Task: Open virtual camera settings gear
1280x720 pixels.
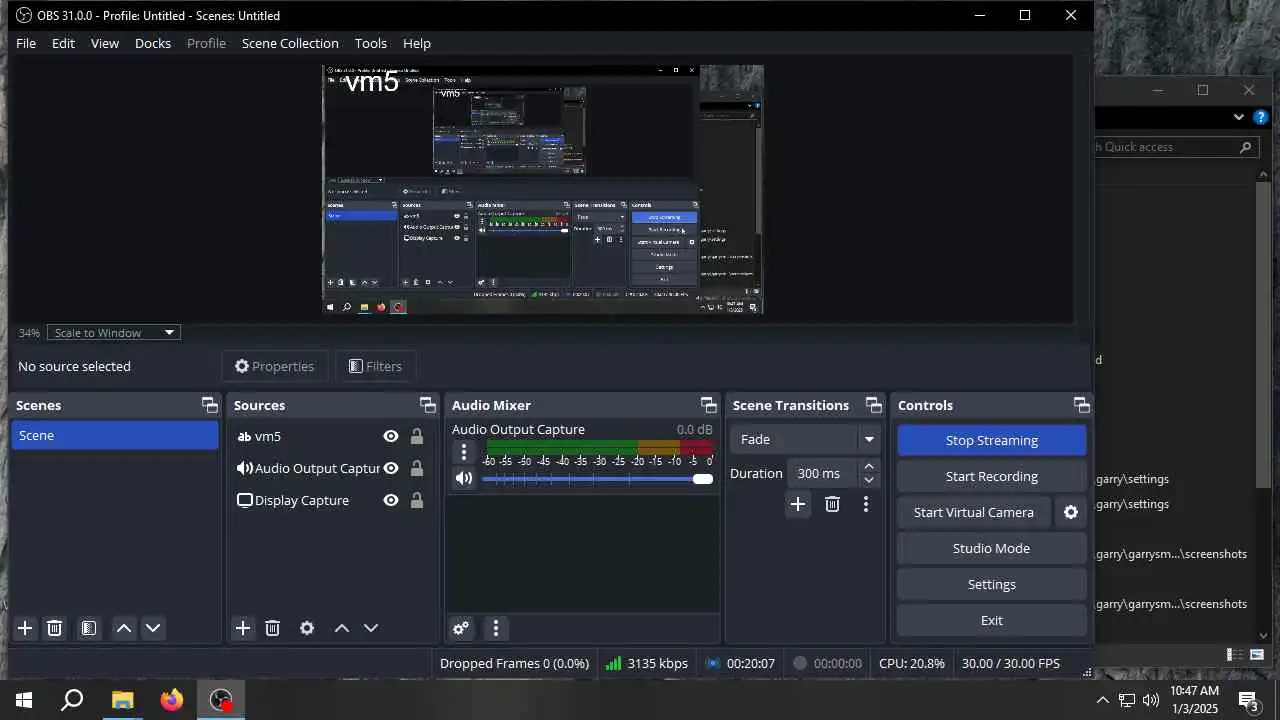Action: [x=1071, y=512]
